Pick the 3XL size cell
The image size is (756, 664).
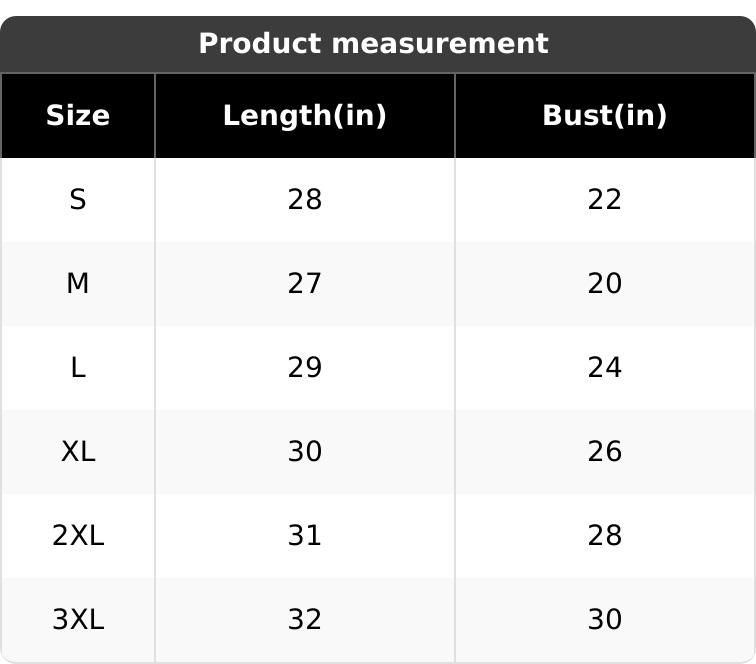(78, 620)
